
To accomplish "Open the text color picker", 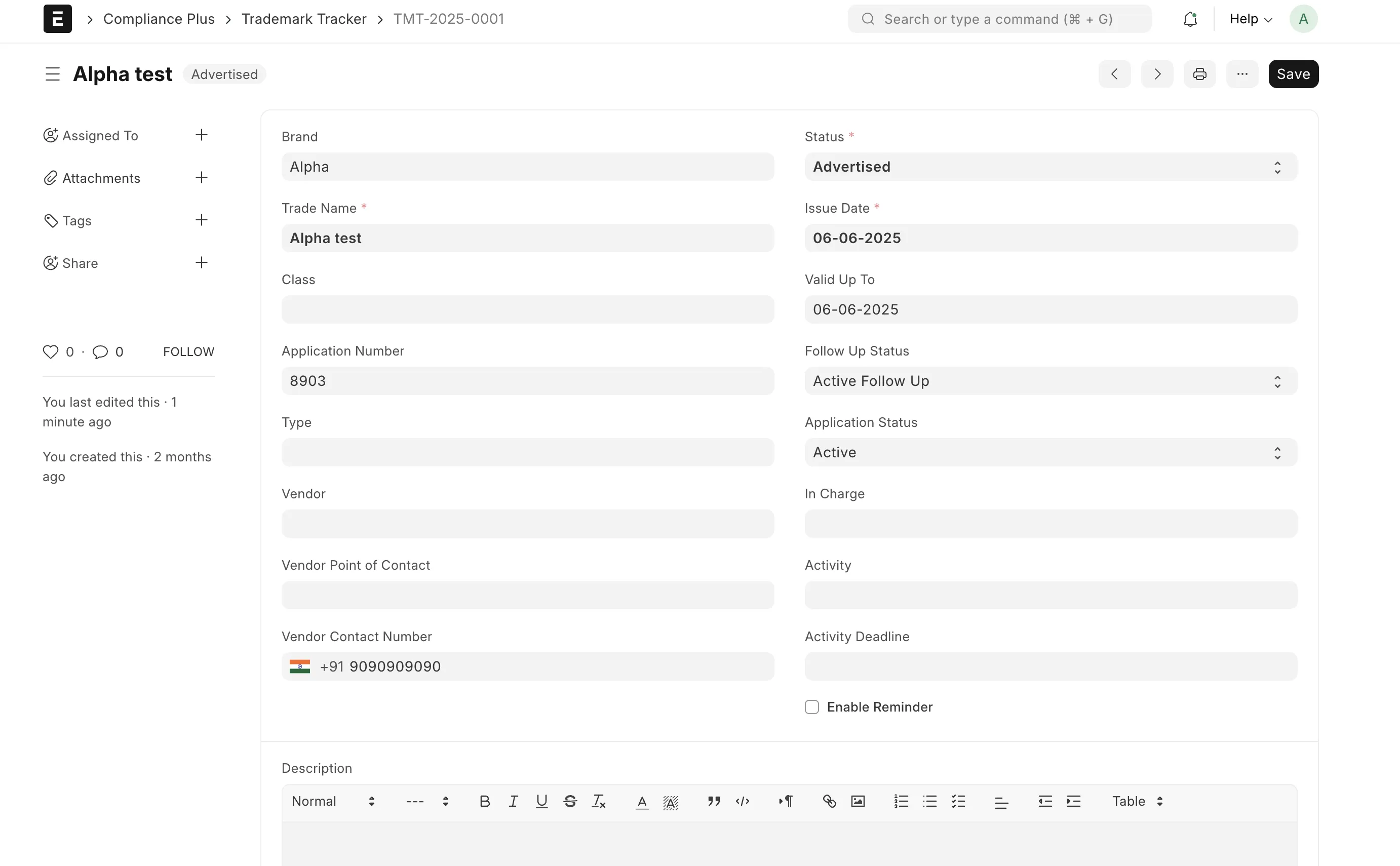I will click(x=642, y=802).
